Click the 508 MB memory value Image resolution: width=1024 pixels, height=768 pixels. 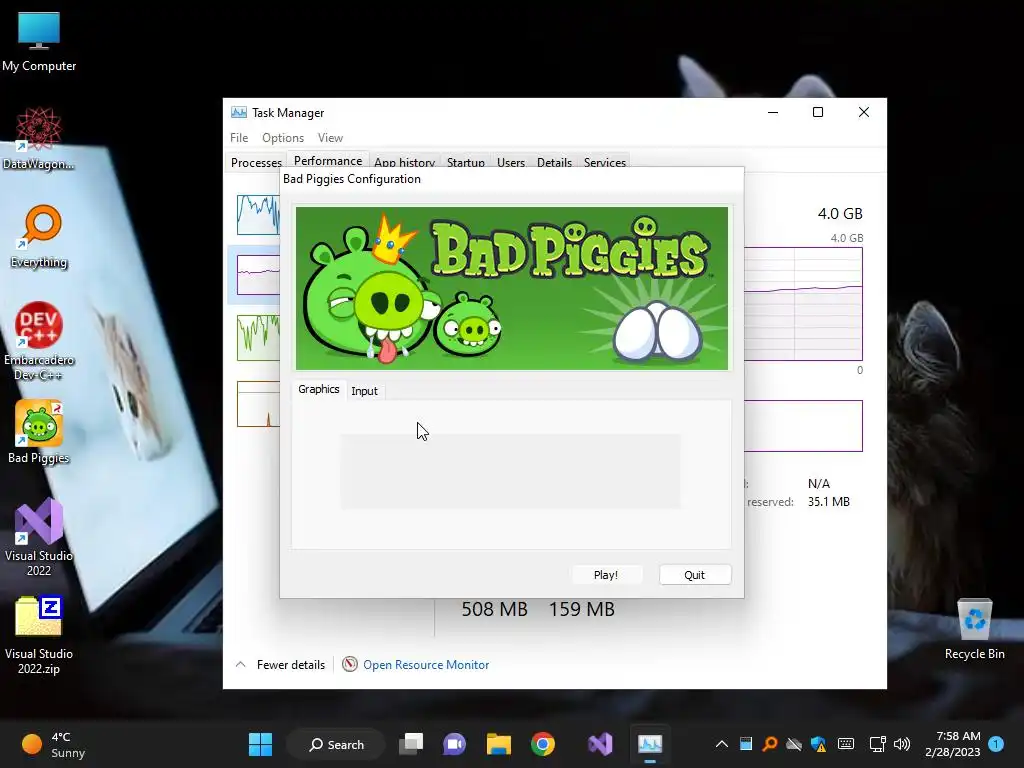494,609
